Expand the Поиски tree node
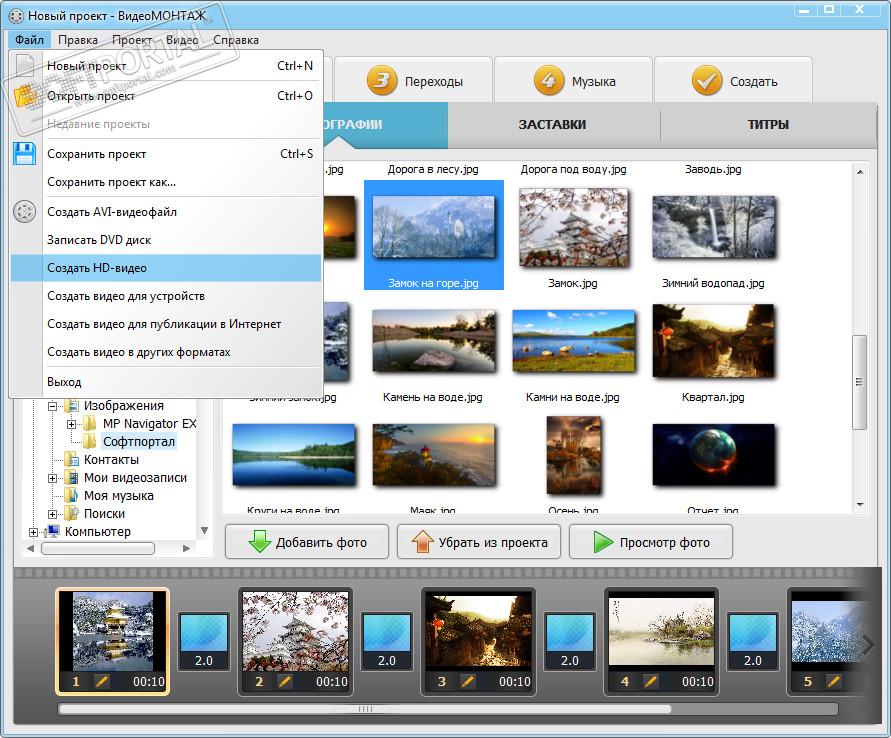 click(52, 514)
